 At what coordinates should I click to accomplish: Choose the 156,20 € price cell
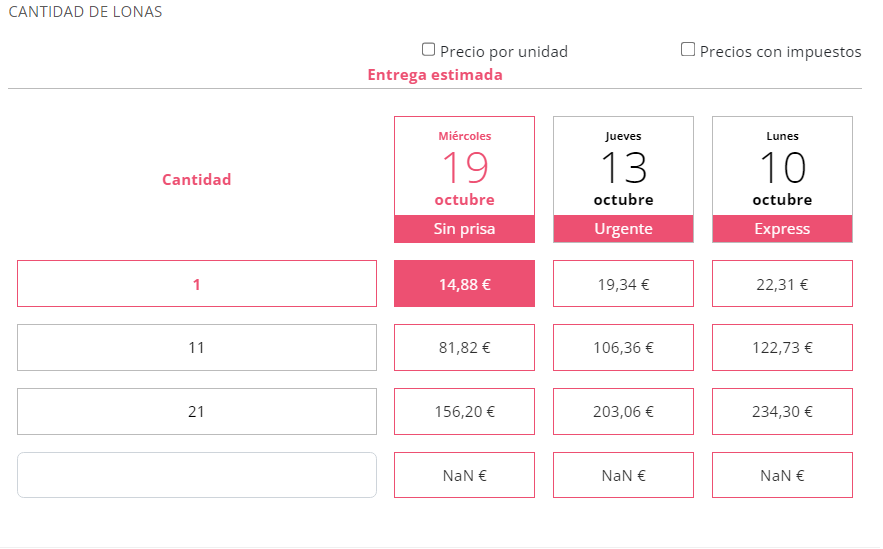pyautogui.click(x=464, y=411)
